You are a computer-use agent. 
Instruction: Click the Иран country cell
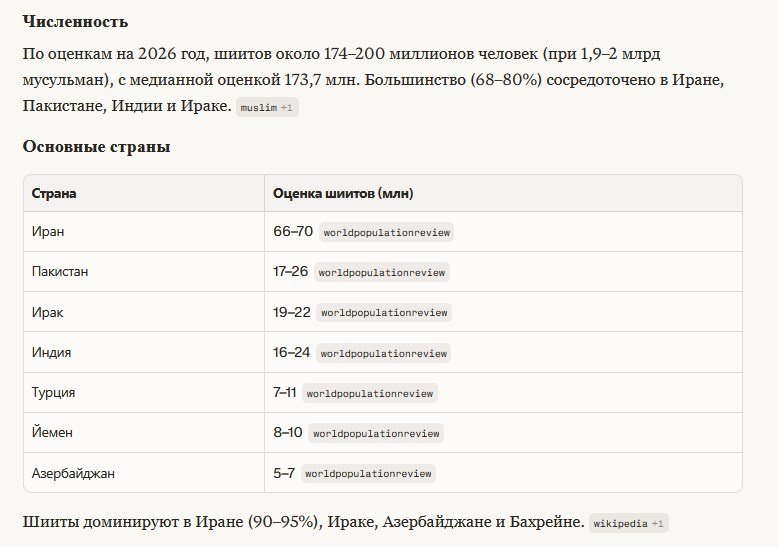coord(47,232)
